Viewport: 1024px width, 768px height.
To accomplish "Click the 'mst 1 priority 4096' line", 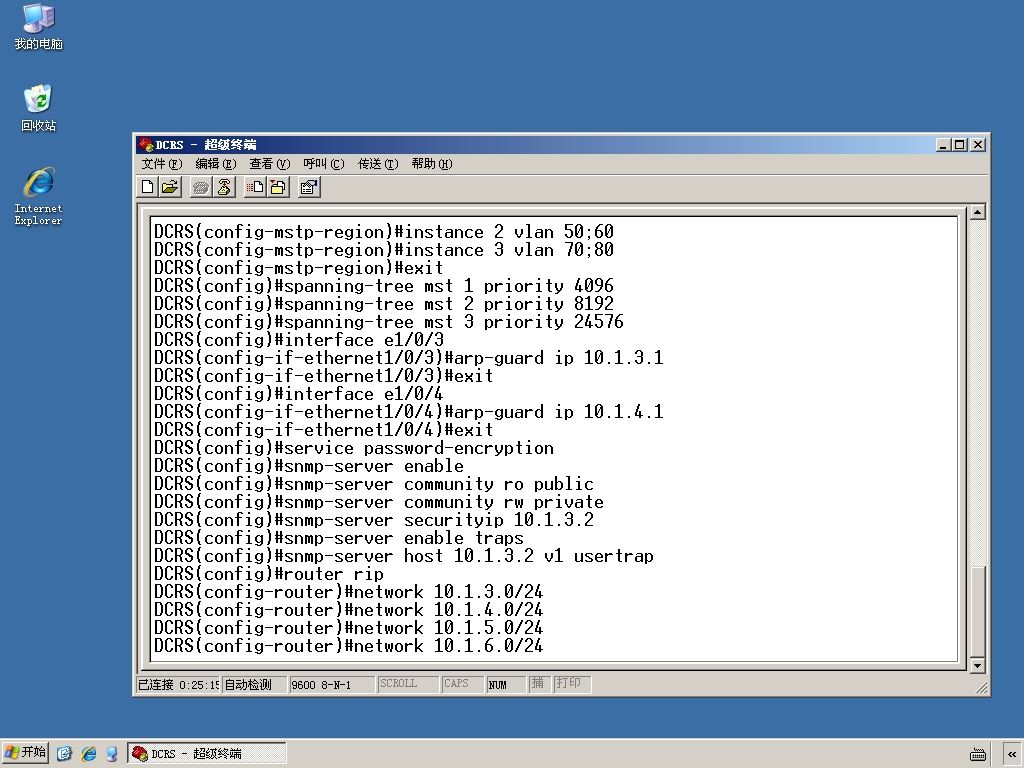I will [384, 286].
